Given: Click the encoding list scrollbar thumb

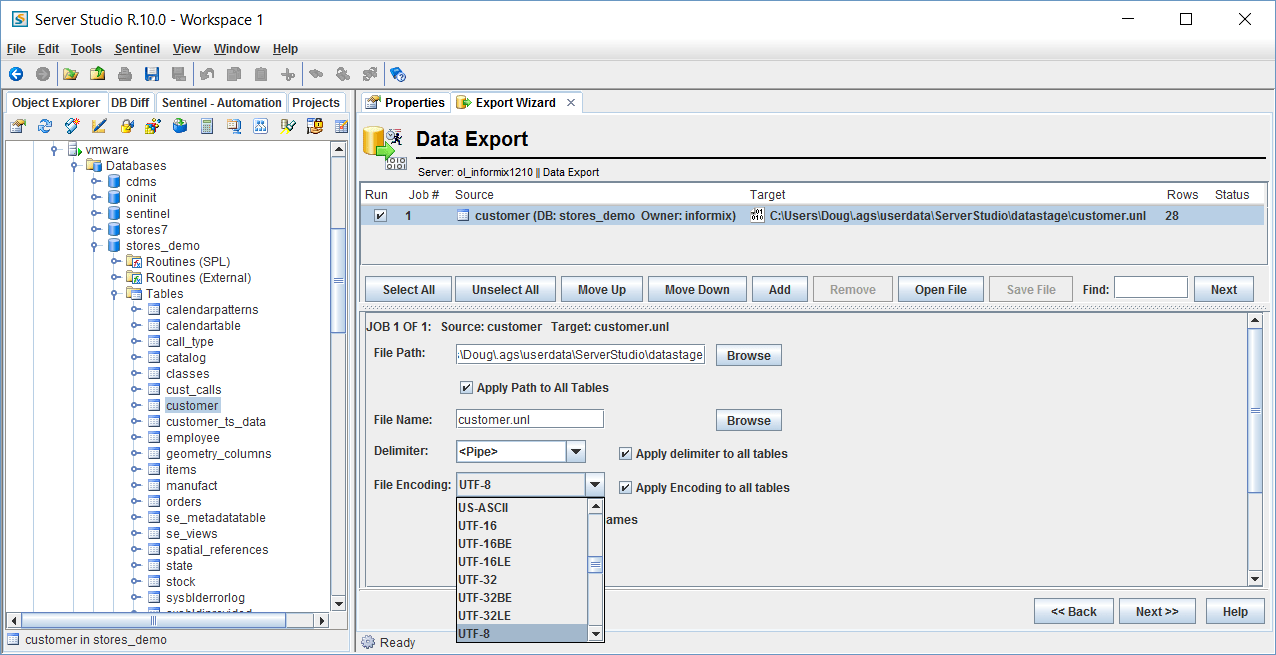Looking at the screenshot, I should [595, 564].
